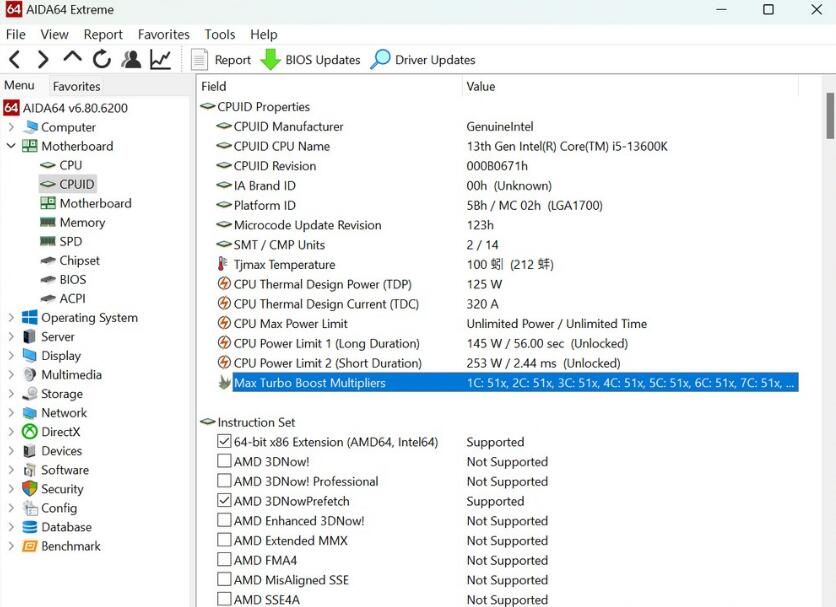Viewport: 836px width, 607px height.
Task: Open the BIOS information page
Action: coord(71,279)
